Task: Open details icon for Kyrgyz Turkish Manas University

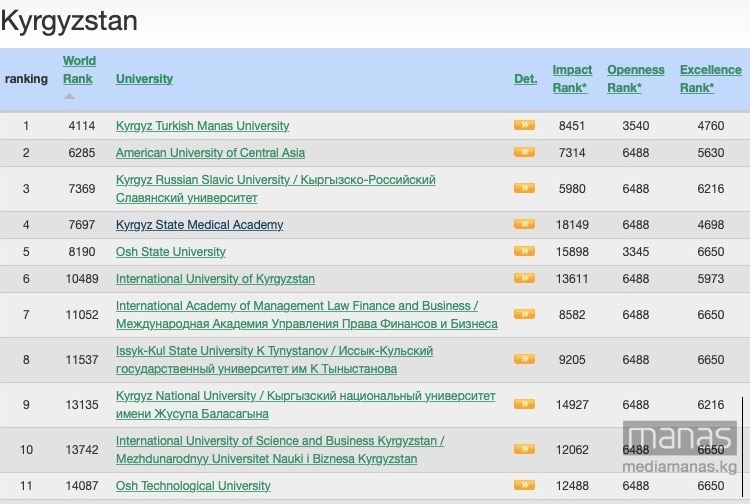Action: (524, 125)
